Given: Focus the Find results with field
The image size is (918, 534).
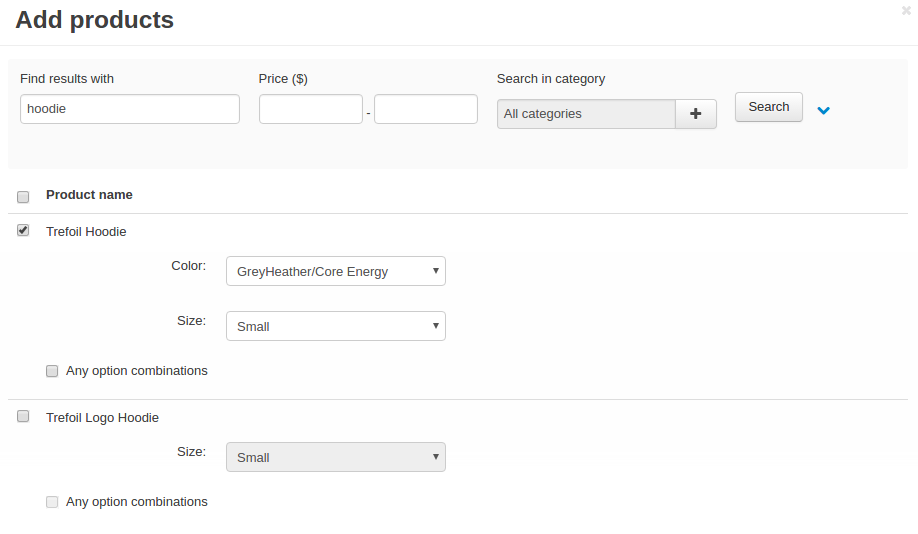Looking at the screenshot, I should coord(130,109).
